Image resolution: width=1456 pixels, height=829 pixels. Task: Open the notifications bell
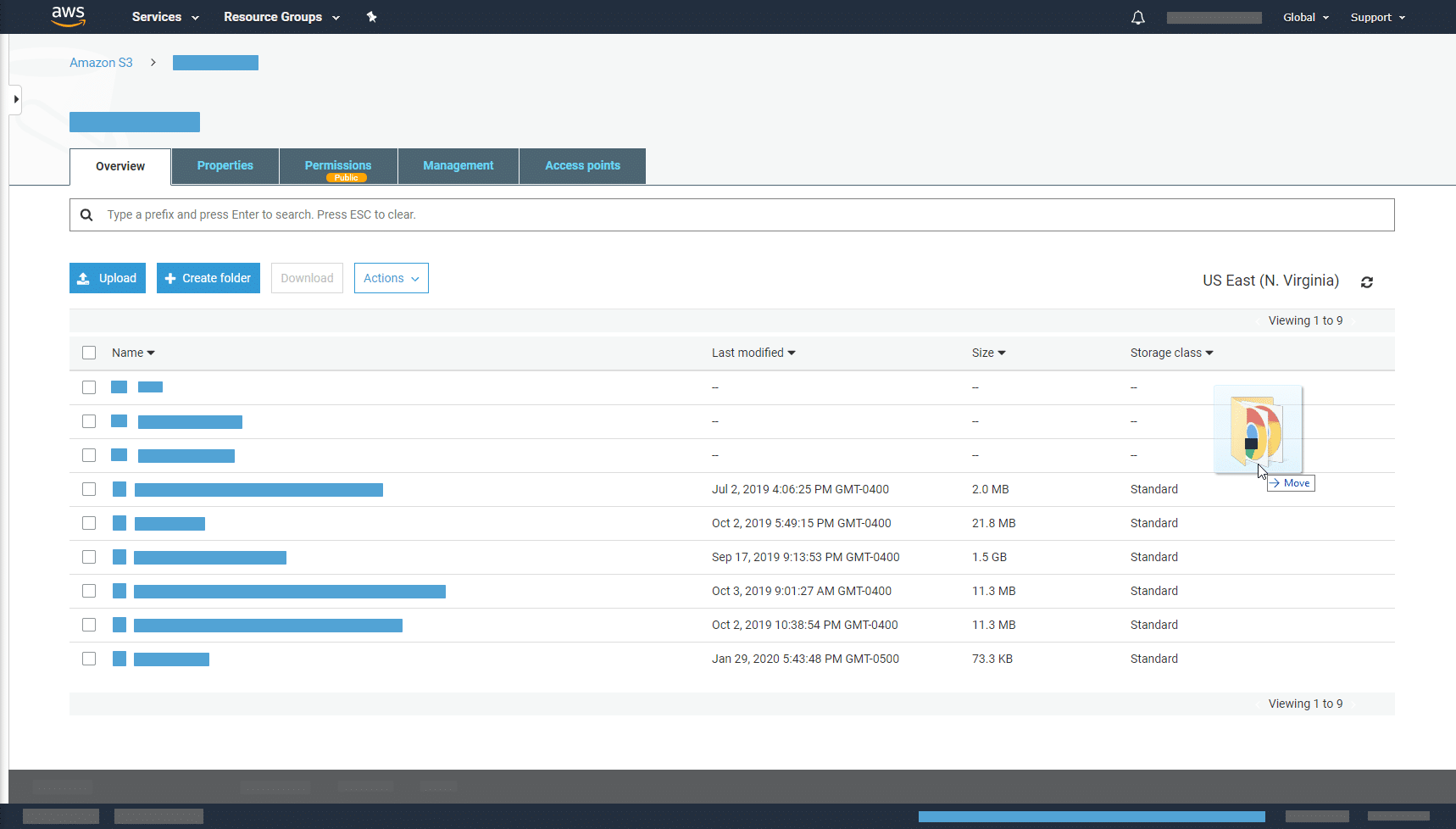[x=1137, y=18]
